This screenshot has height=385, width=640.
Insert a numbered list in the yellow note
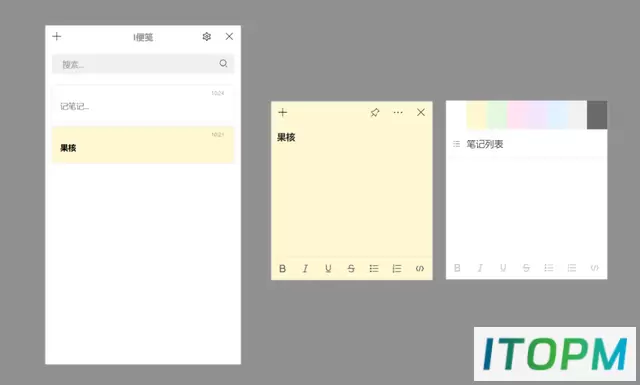point(397,269)
